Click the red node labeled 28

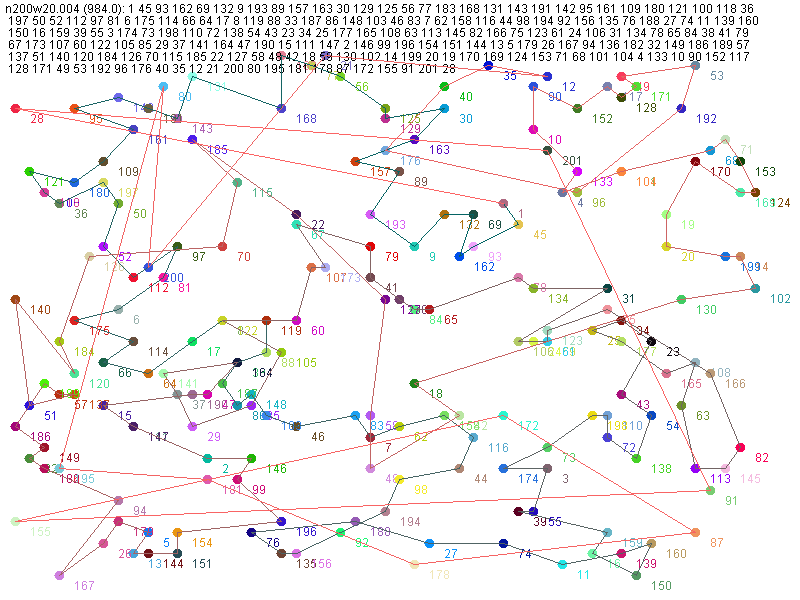(x=15, y=108)
